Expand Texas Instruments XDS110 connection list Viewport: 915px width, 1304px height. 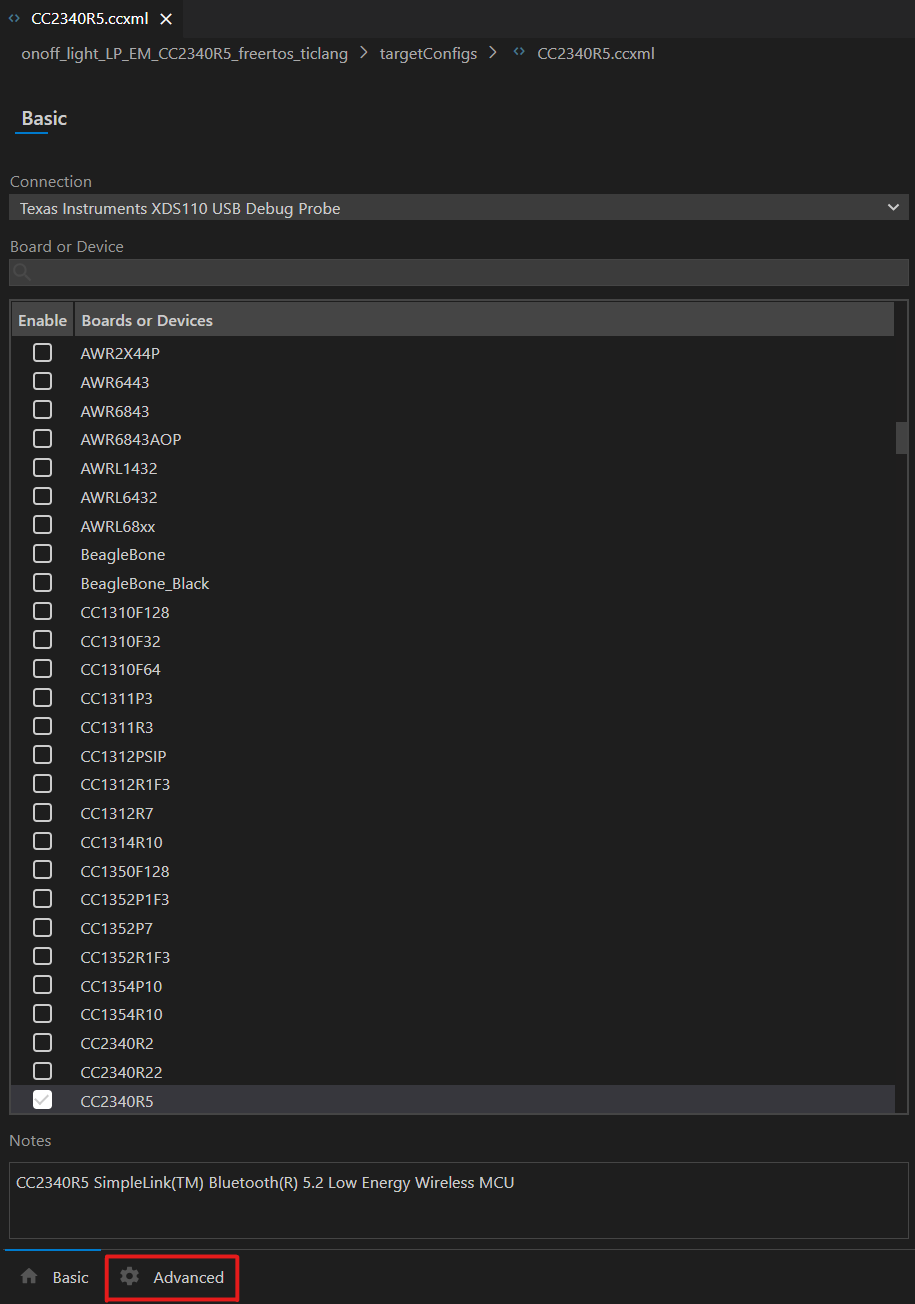[450, 208]
